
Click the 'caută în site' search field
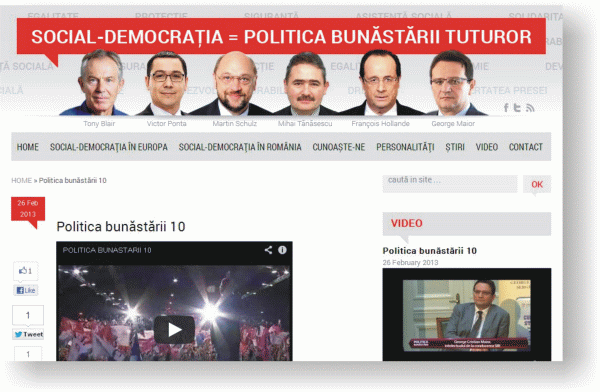coord(450,184)
